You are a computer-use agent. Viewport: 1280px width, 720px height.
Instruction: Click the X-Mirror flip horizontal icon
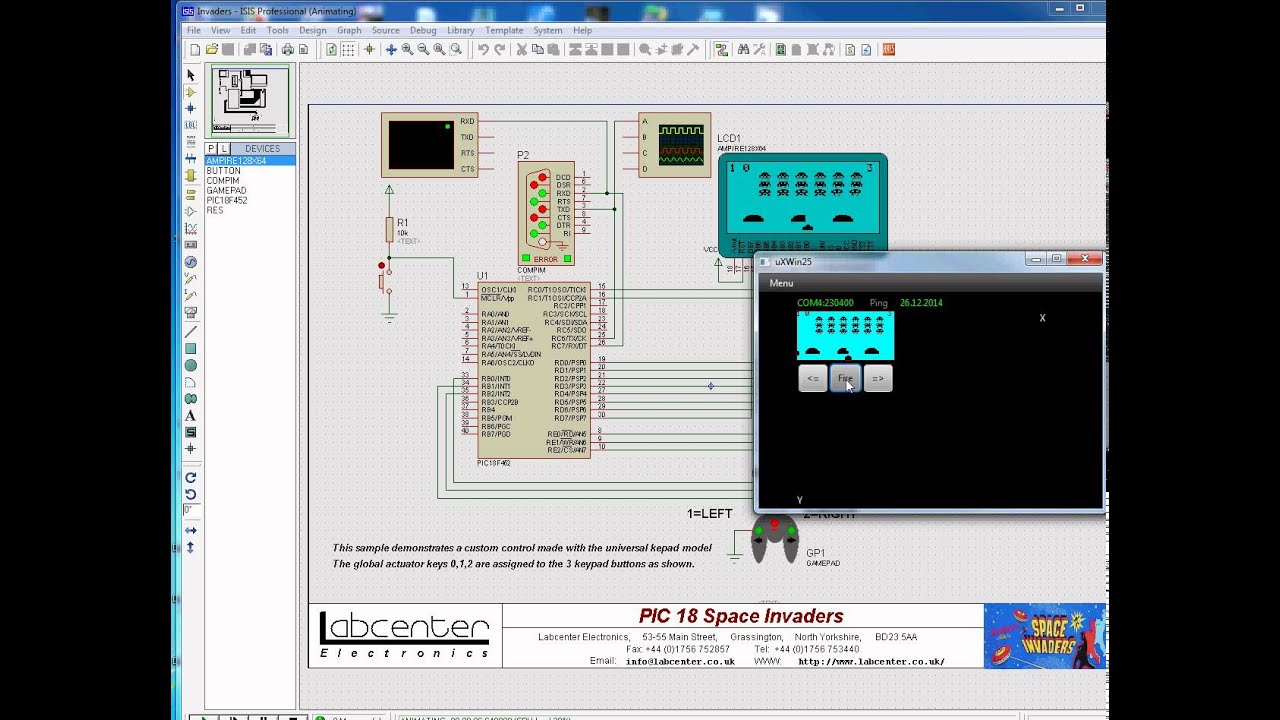click(190, 530)
